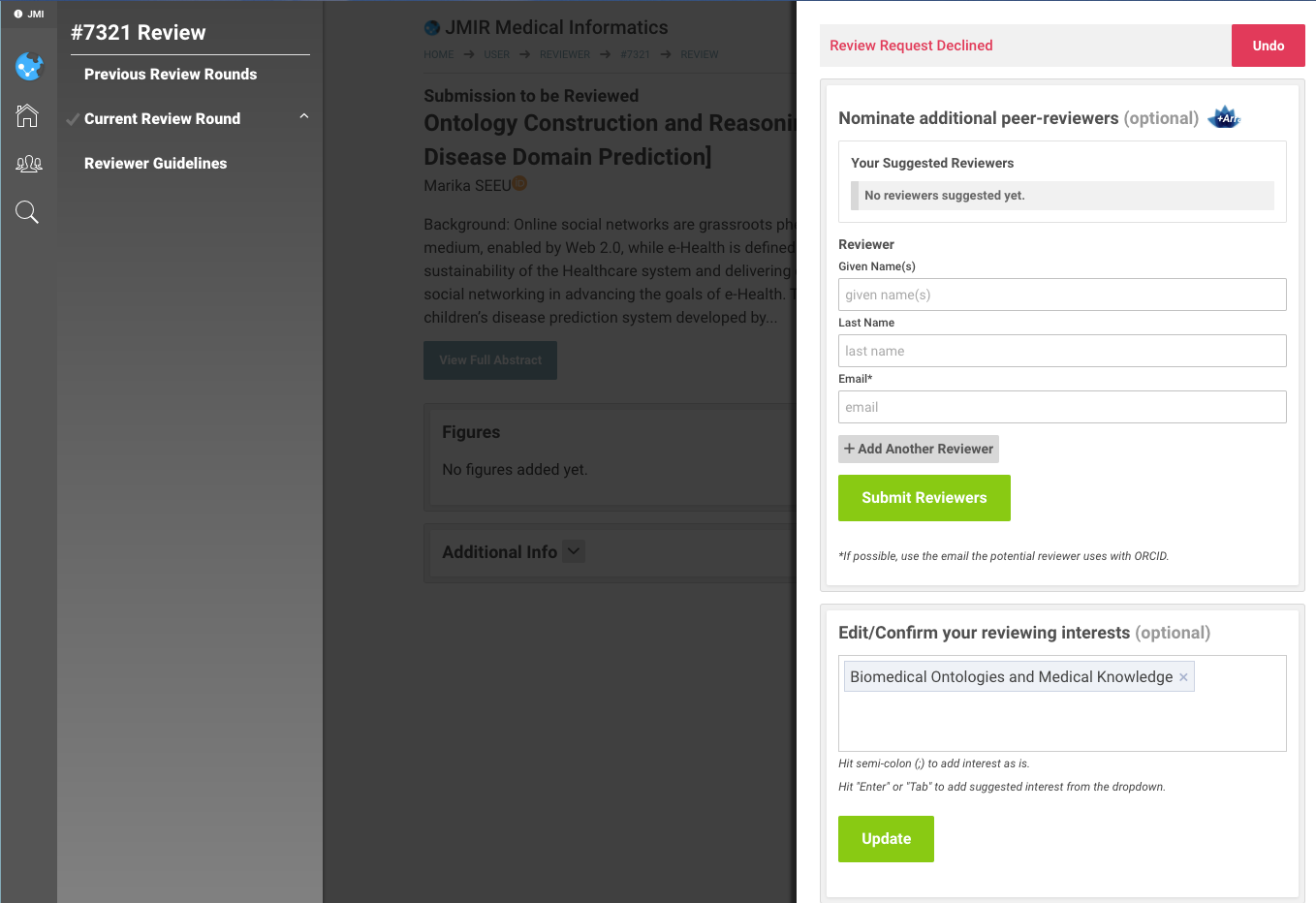Open the home icon in sidebar

[27, 115]
